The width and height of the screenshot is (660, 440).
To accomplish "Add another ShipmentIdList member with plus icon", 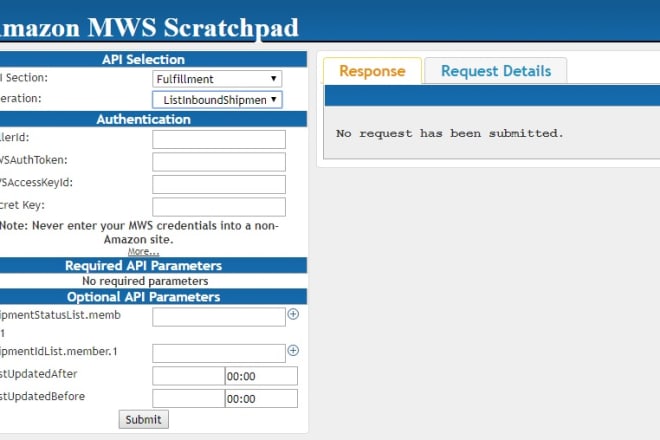I will pos(293,350).
